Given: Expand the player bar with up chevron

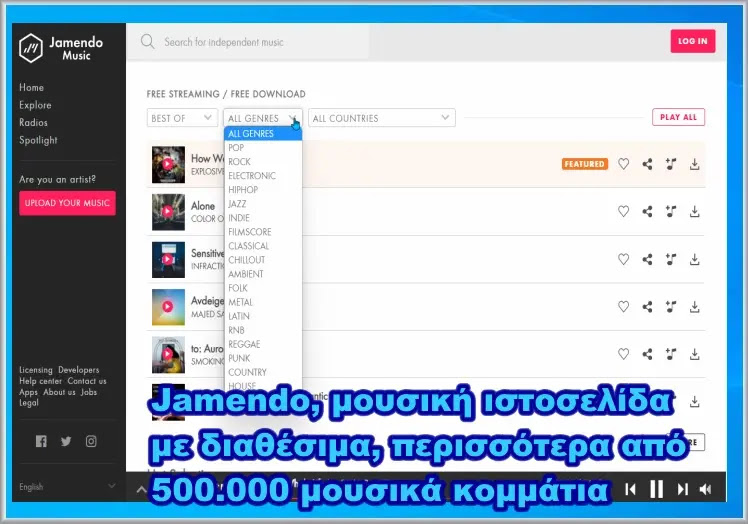Looking at the screenshot, I should point(141,489).
